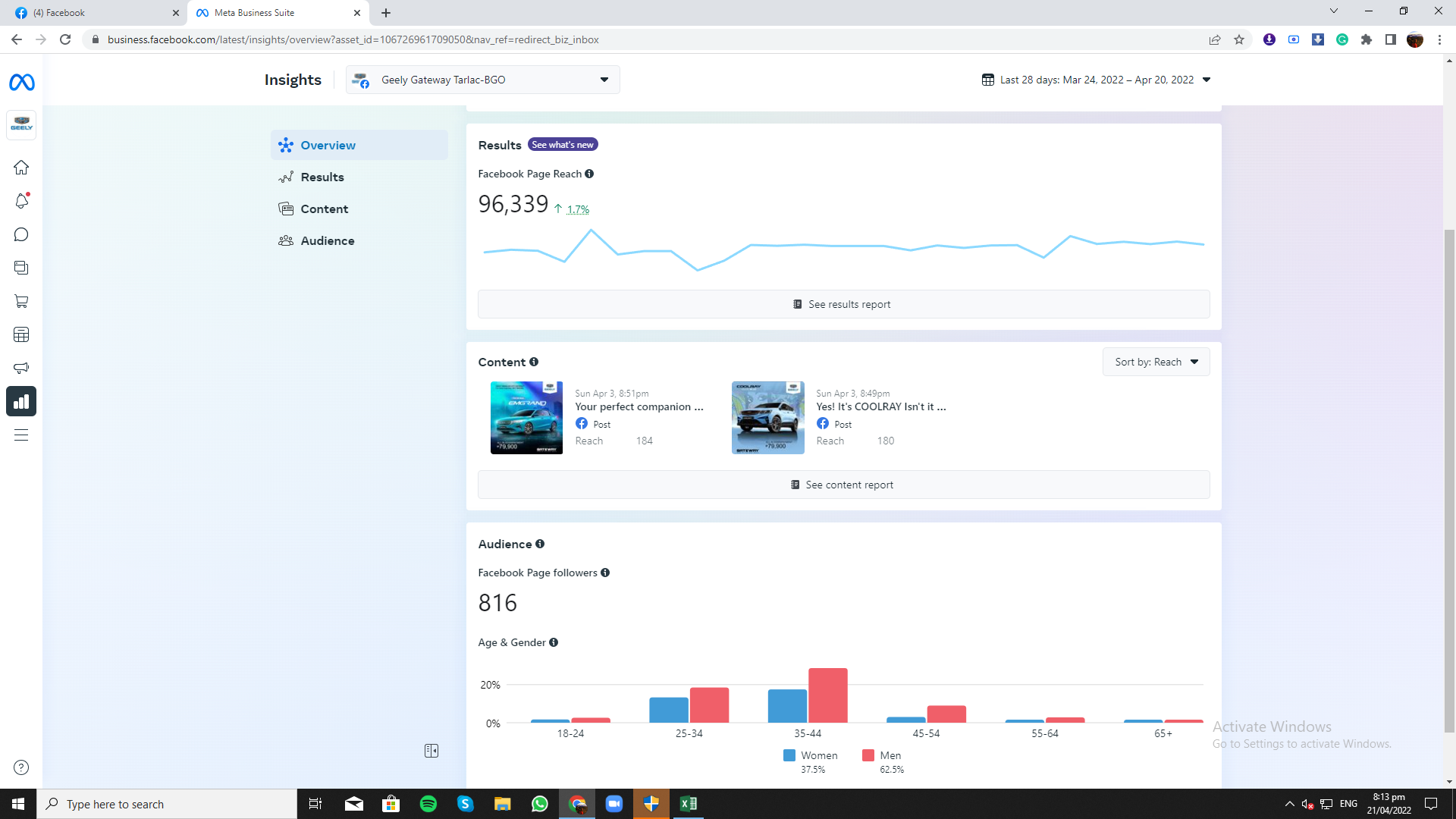
Task: Switch to the Meta Business Suite tab
Action: [278, 13]
